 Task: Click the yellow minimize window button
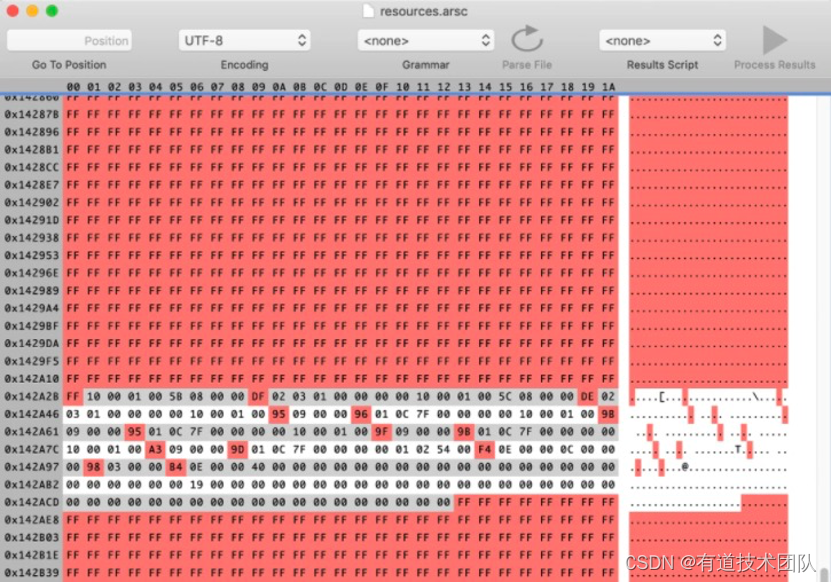coord(32,11)
